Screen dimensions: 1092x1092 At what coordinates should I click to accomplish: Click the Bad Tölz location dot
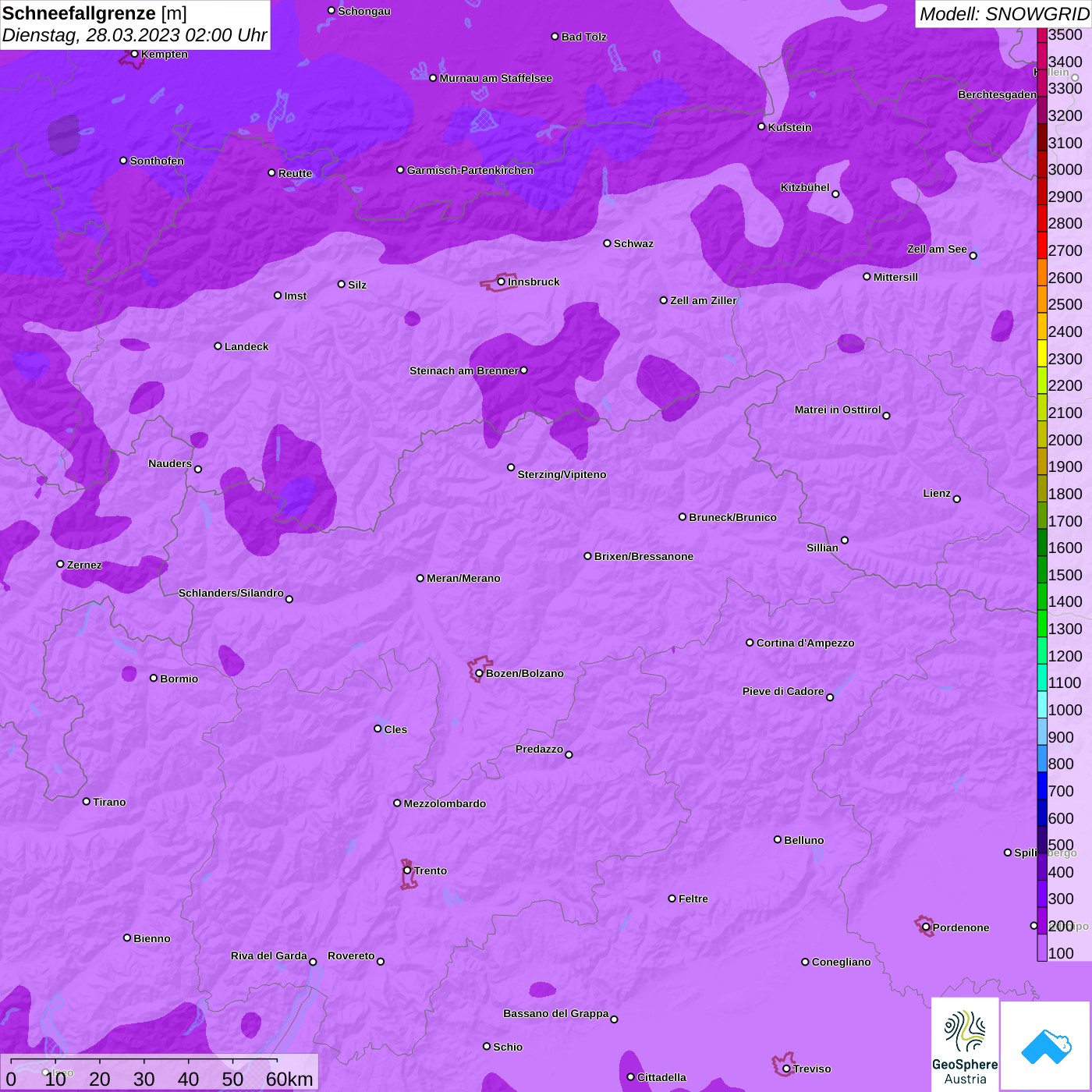555,36
